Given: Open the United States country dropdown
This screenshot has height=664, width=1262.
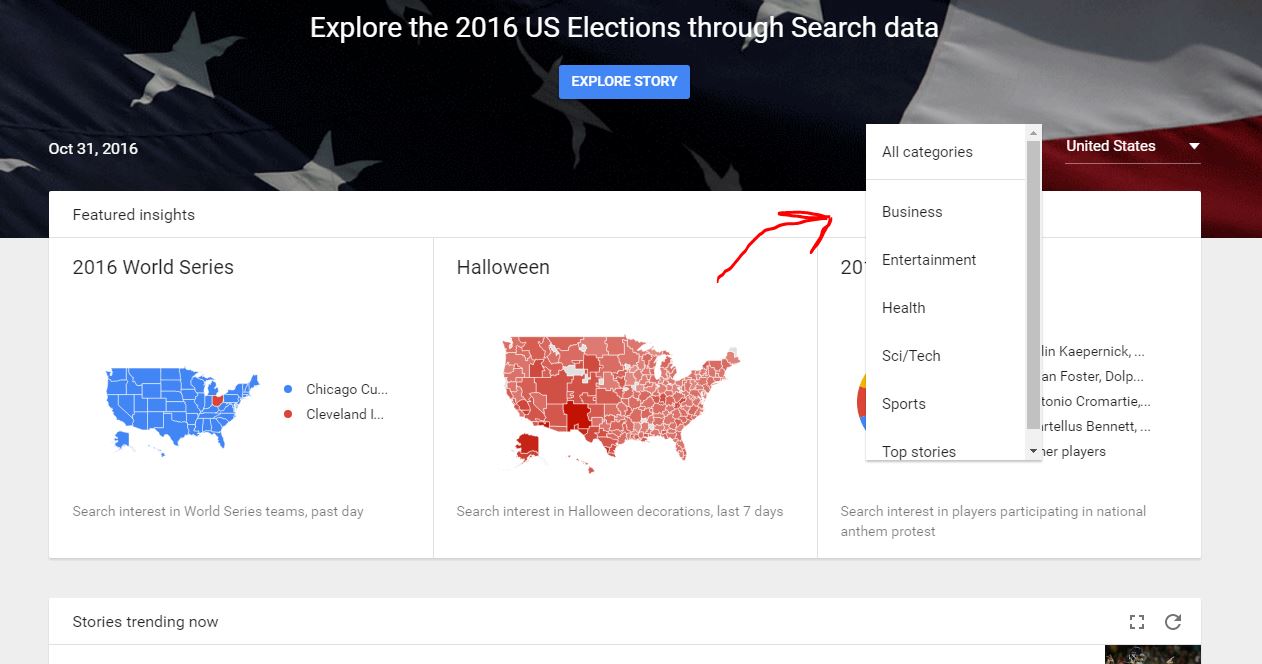Looking at the screenshot, I should (1132, 146).
